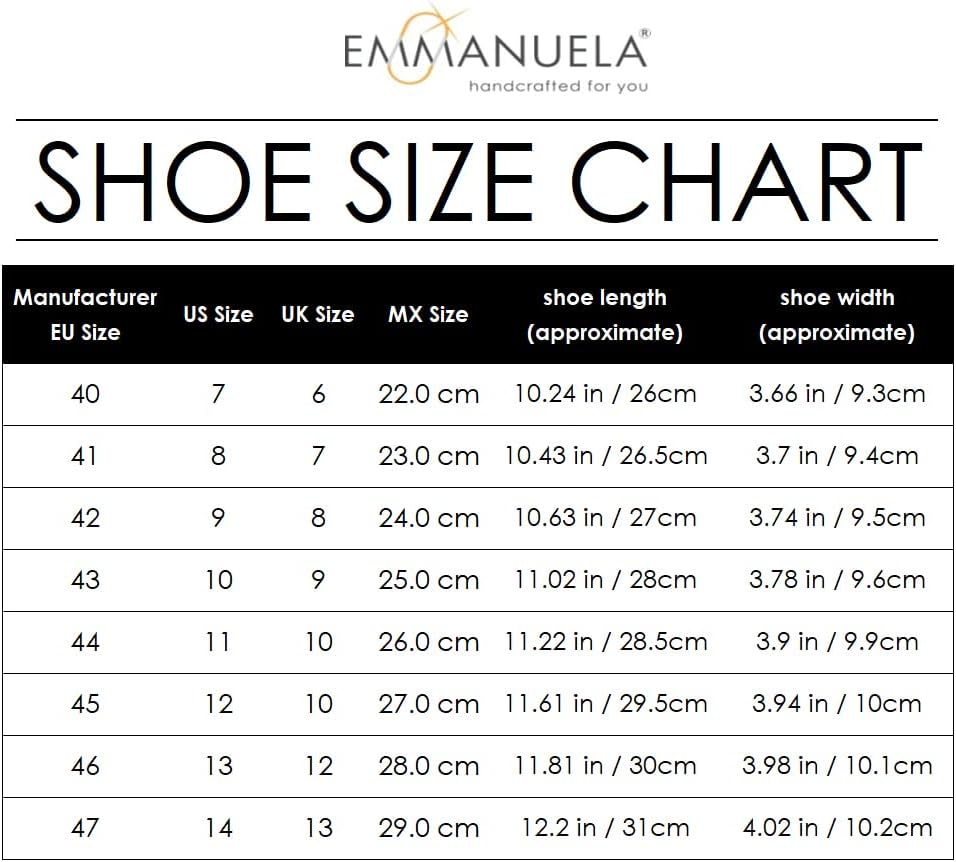Click the SHOE SIZE CHART heading
The height and width of the screenshot is (862, 956).
click(x=478, y=181)
